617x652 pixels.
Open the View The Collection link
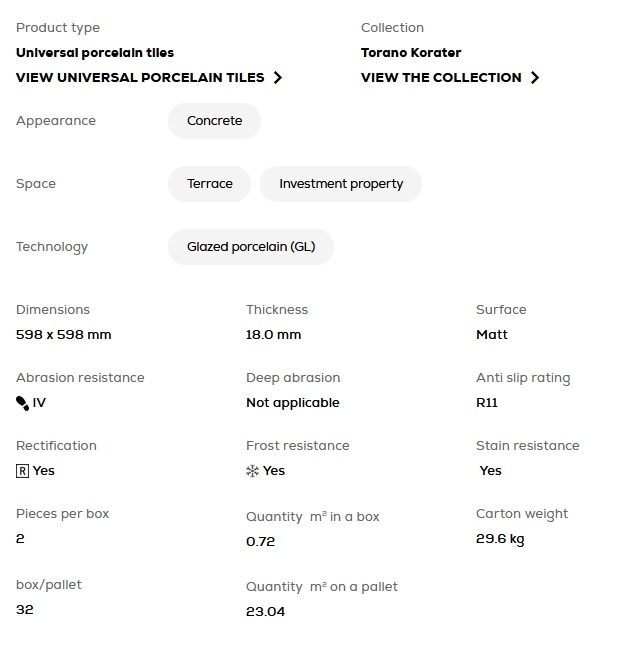[x=441, y=78]
